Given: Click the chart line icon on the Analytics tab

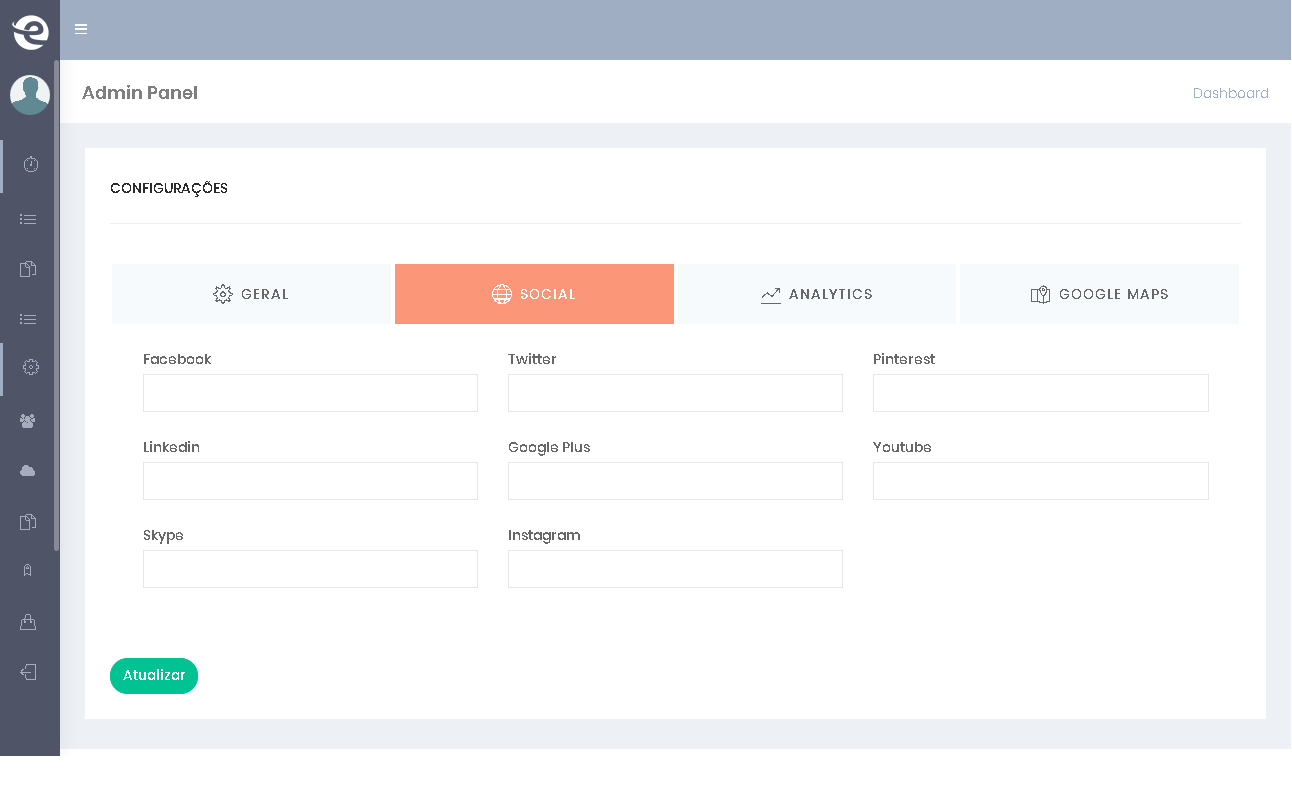Looking at the screenshot, I should click(770, 295).
